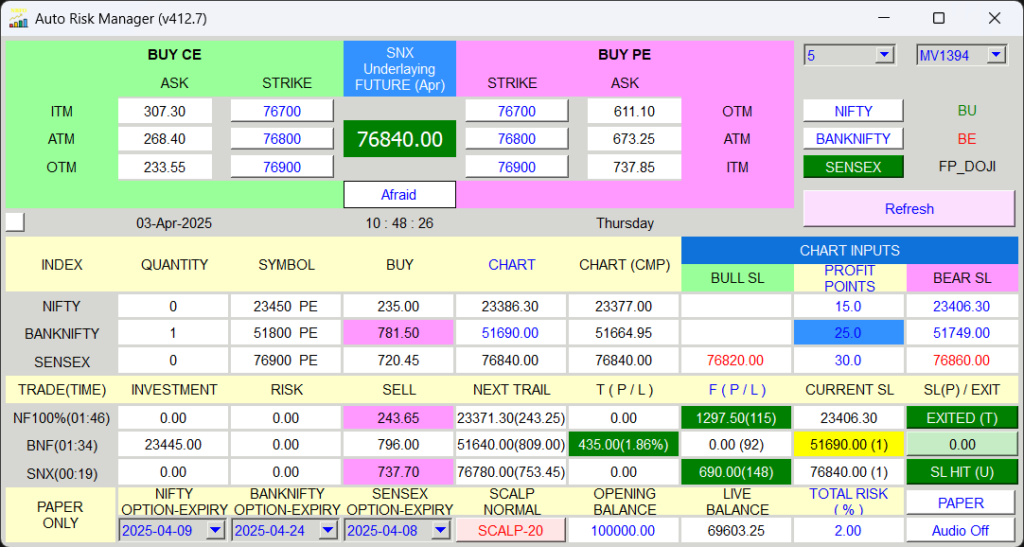
Task: Click the SNX sell price 737.70
Action: point(399,473)
